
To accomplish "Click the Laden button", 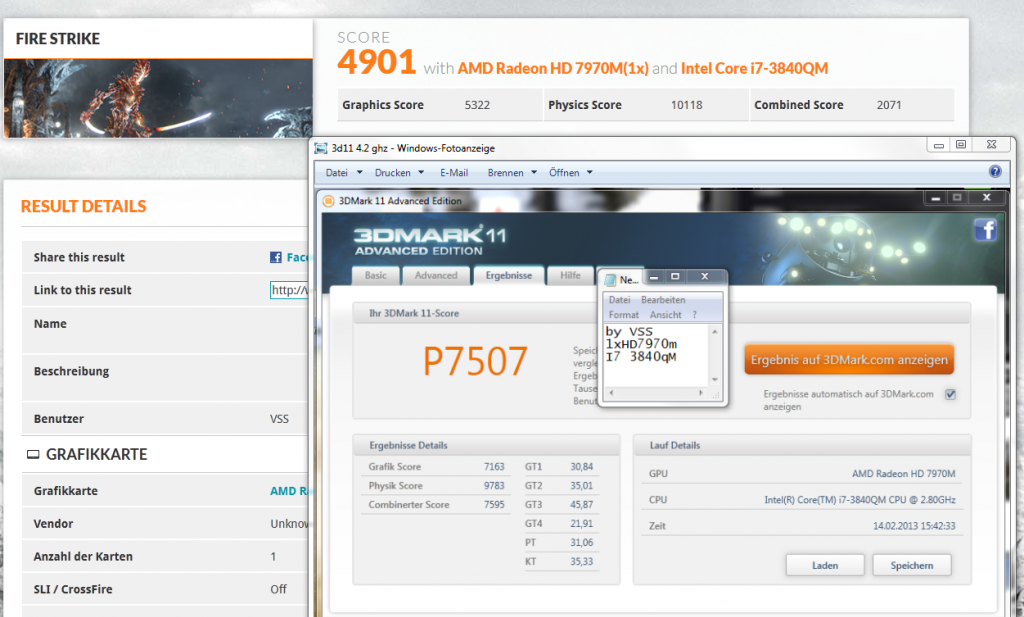I will 825,565.
